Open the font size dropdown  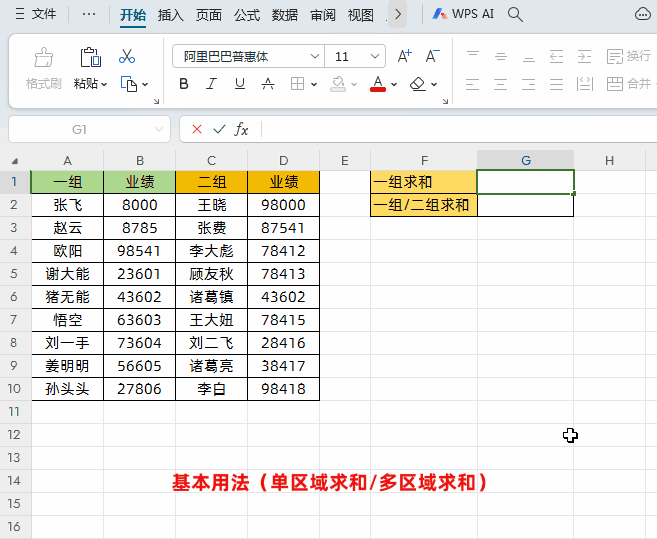pyautogui.click(x=375, y=56)
